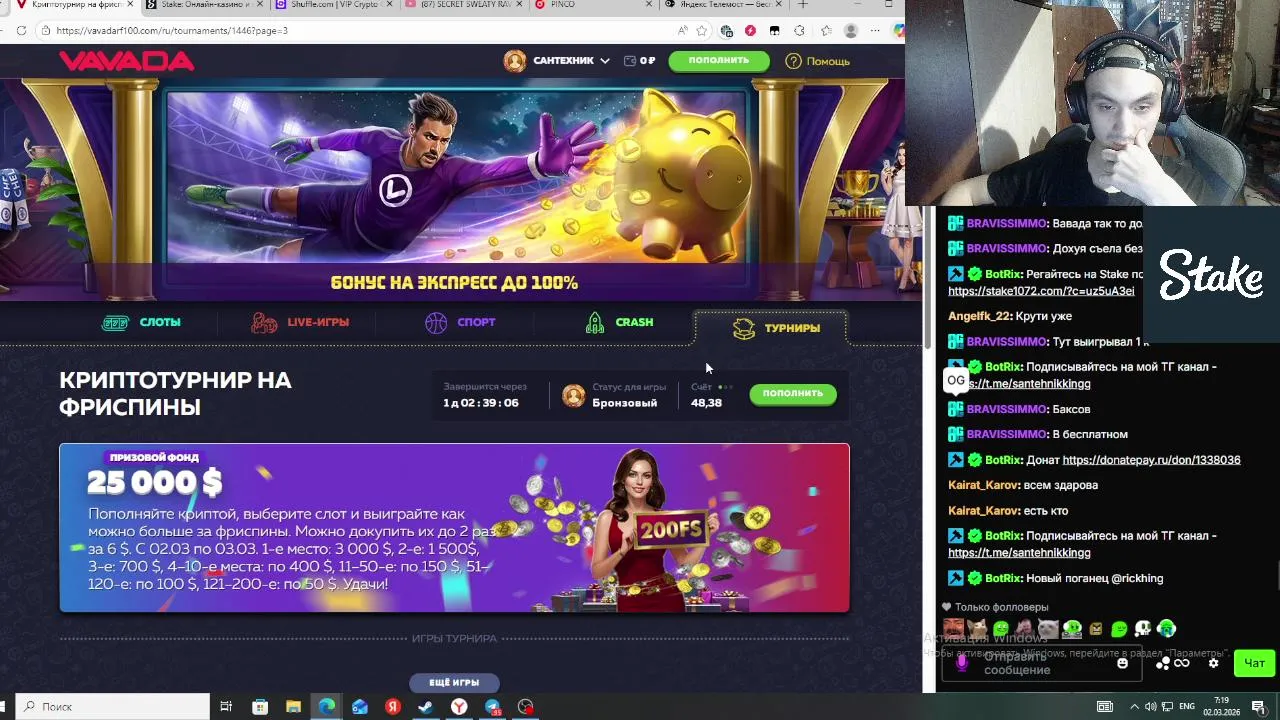The height and width of the screenshot is (720, 1280).
Task: Click the Бронзовый status badge icon
Action: pos(574,395)
